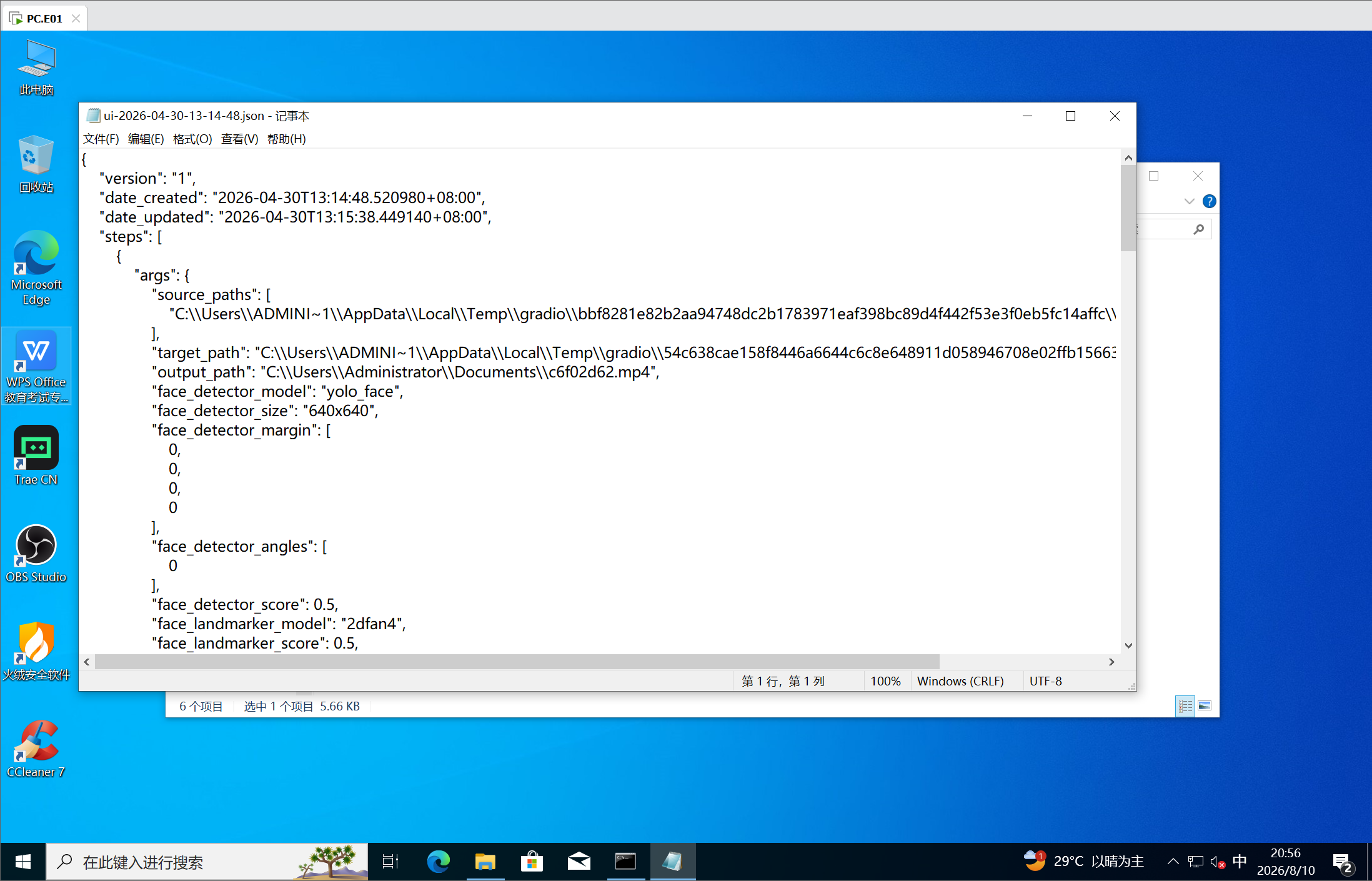The image size is (1372, 881).
Task: Click the "face_detector_model" line in Notepad
Action: [277, 391]
